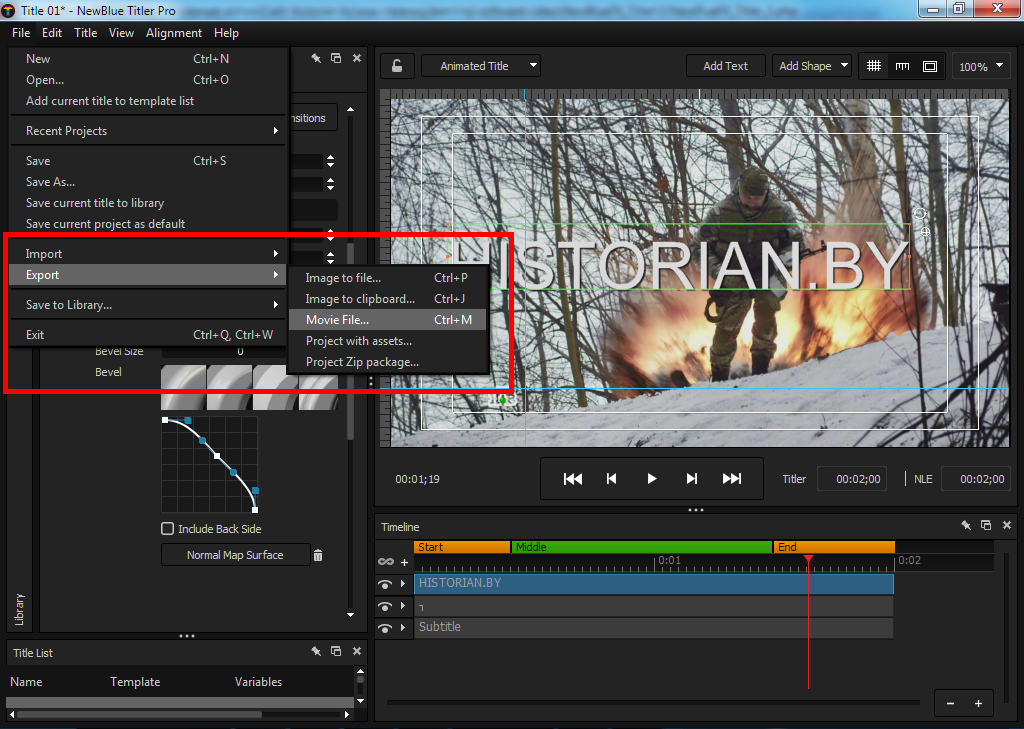Image resolution: width=1024 pixels, height=729 pixels.
Task: Toggle the ruler display icon
Action: [902, 66]
